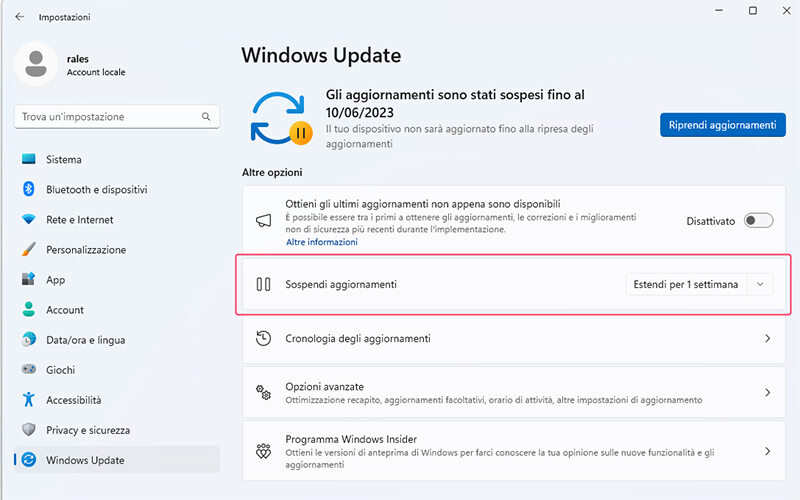Click the rales user avatar
Viewport: 800px width, 500px height.
(x=36, y=64)
